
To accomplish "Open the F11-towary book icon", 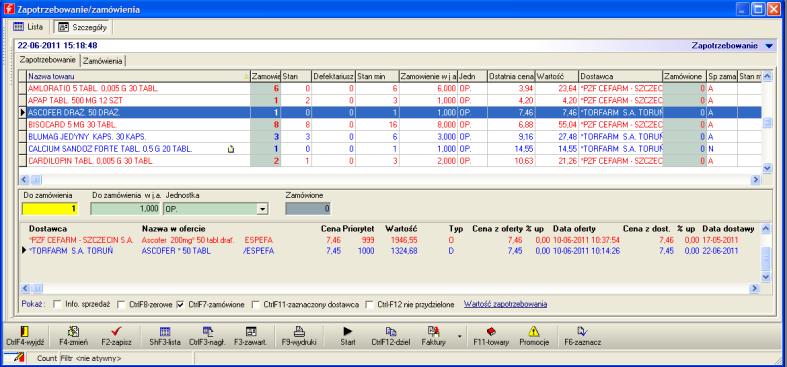I will pos(491,331).
